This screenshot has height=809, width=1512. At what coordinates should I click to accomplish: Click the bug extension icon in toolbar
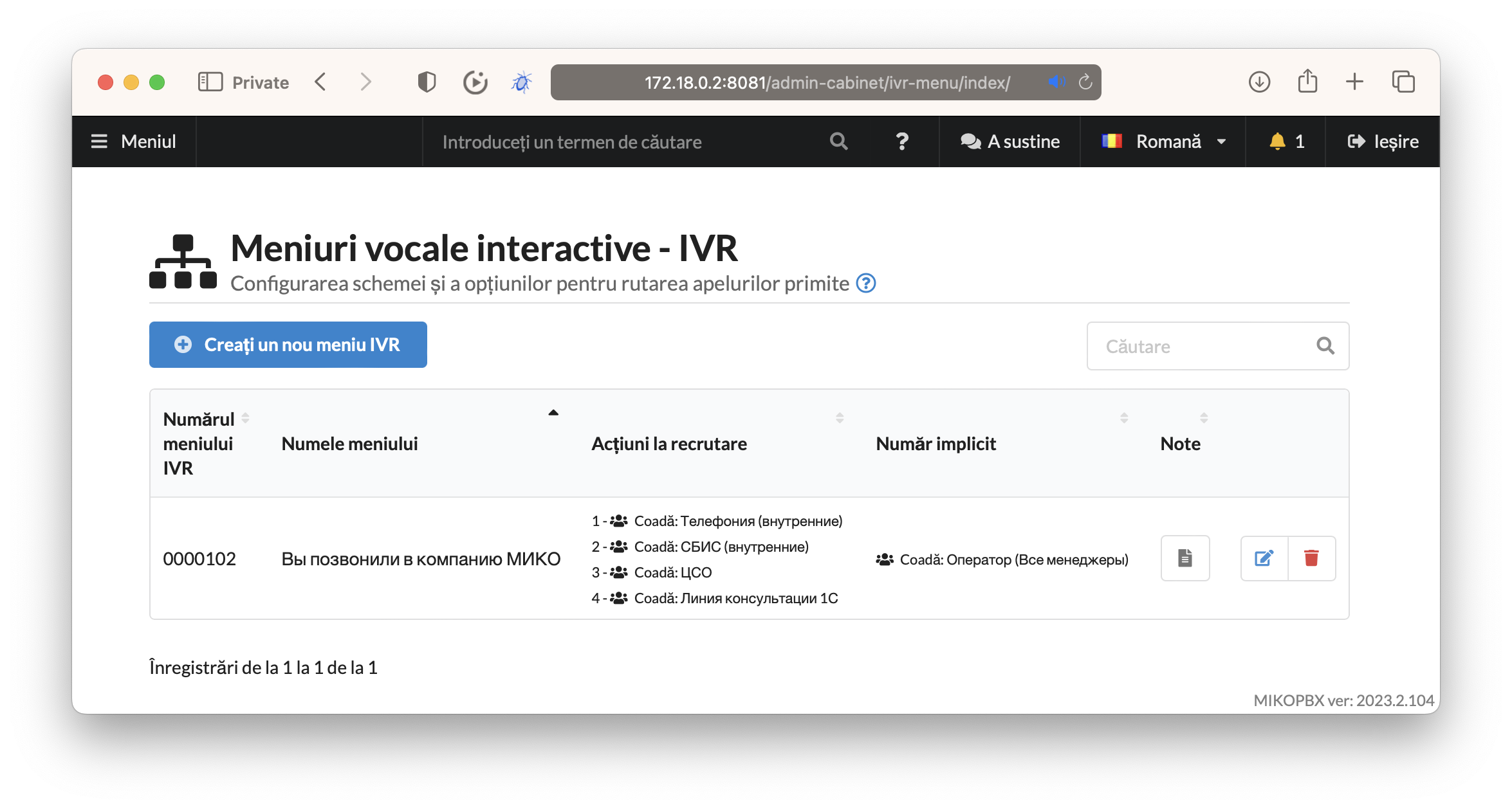coord(521,82)
